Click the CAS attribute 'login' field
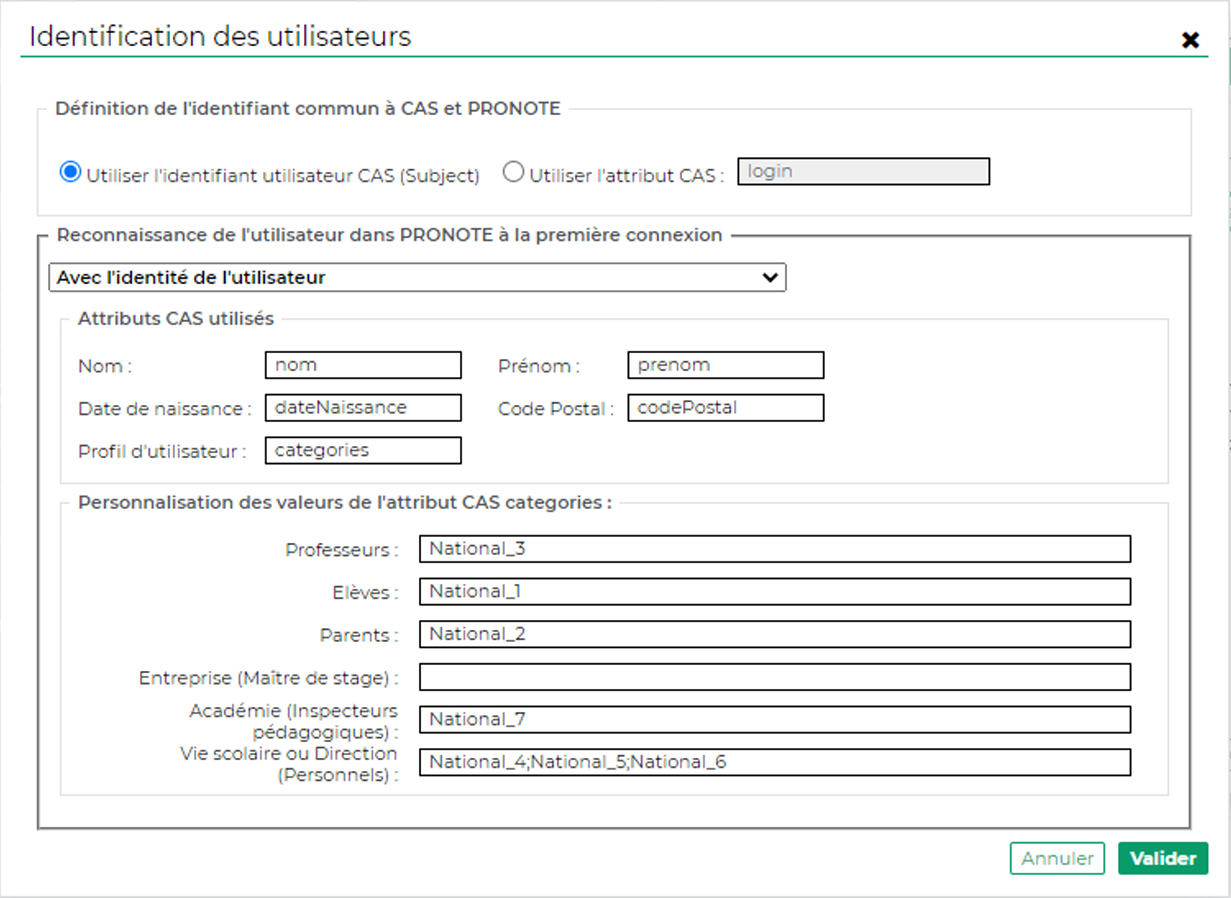 click(863, 172)
